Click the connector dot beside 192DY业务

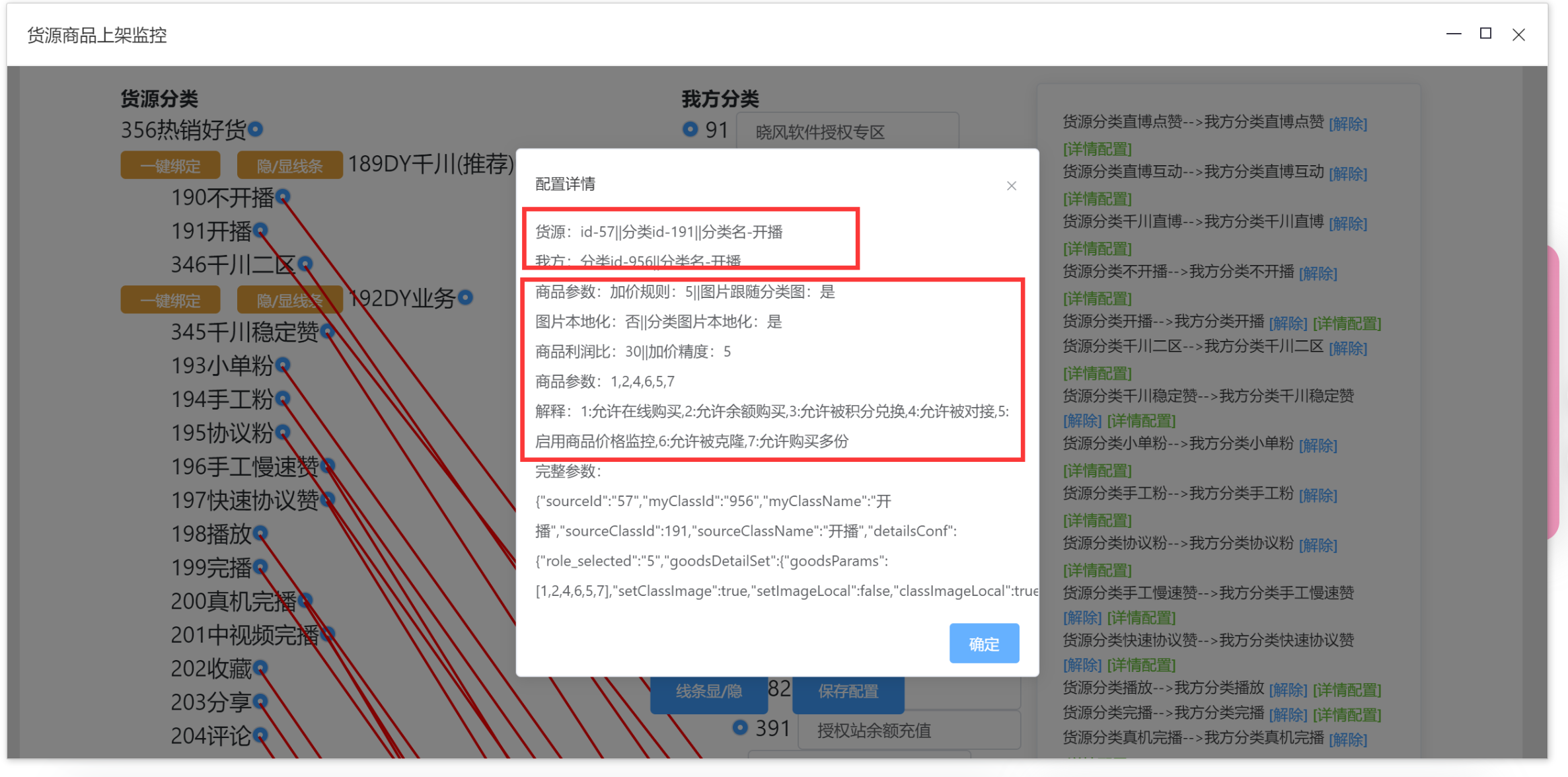tap(465, 297)
